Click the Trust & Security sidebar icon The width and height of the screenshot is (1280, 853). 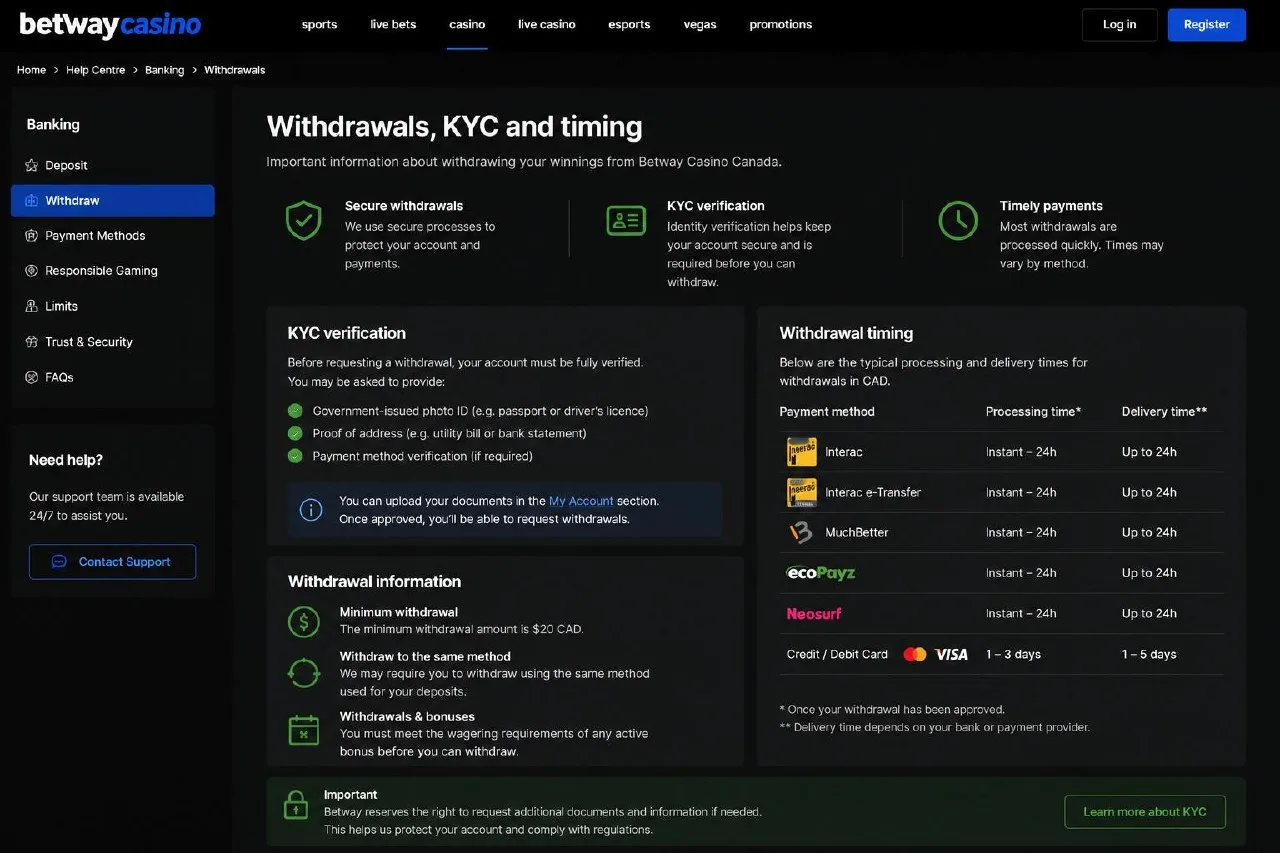tap(32, 342)
